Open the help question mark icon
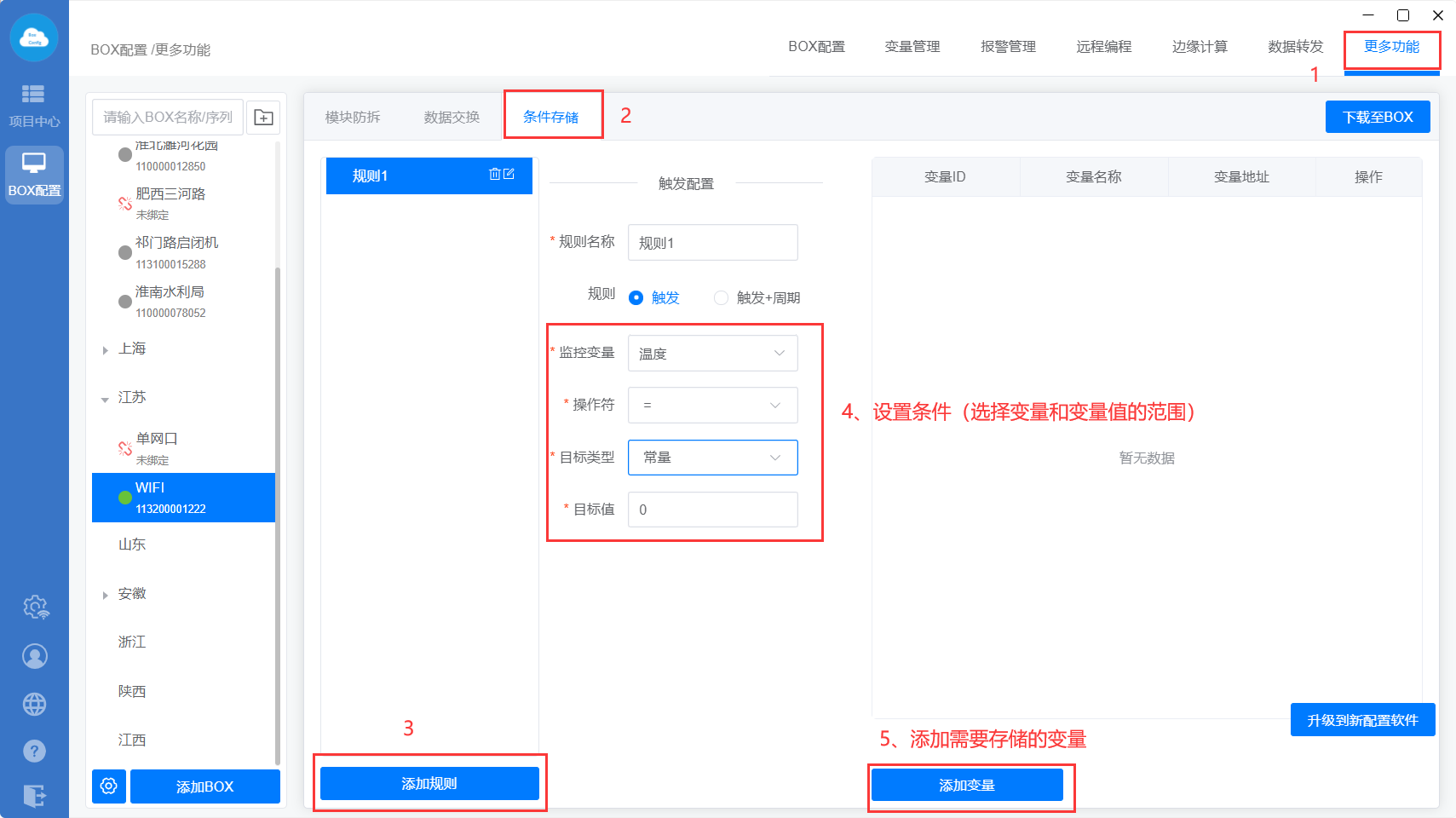The width and height of the screenshot is (1456, 818). click(35, 751)
